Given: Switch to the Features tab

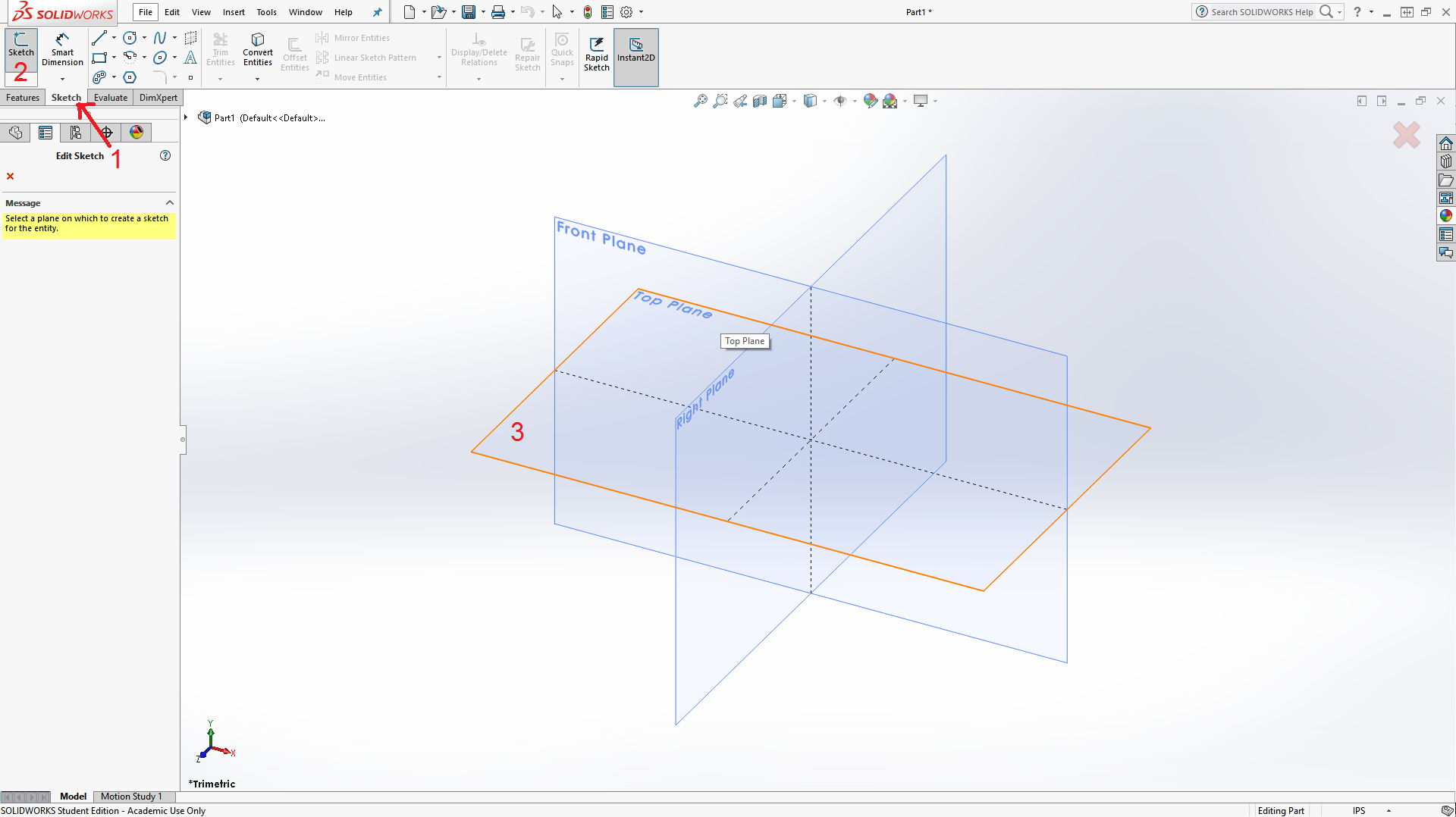Looking at the screenshot, I should pyautogui.click(x=23, y=97).
